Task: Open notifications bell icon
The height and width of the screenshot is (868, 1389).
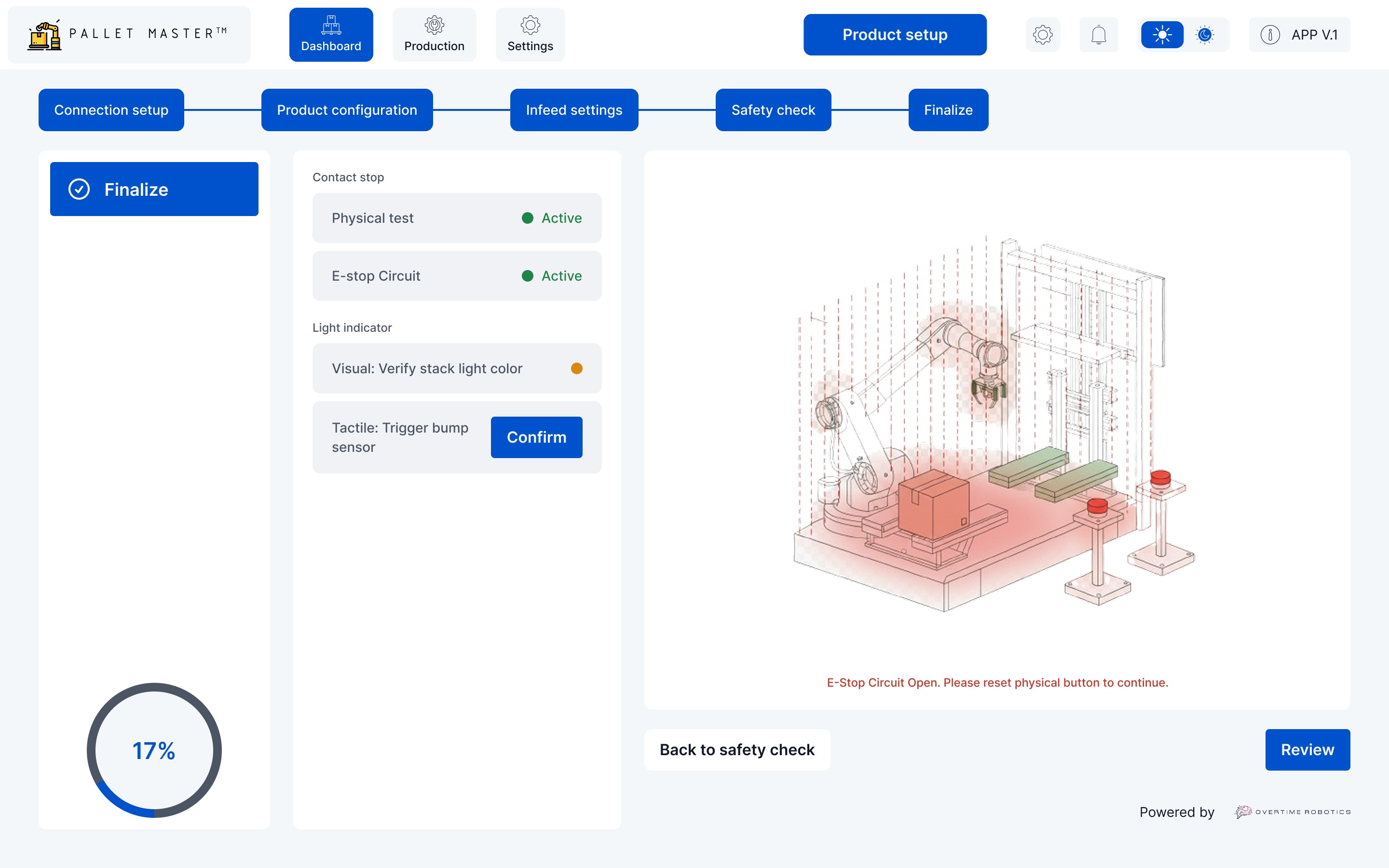Action: (1098, 35)
